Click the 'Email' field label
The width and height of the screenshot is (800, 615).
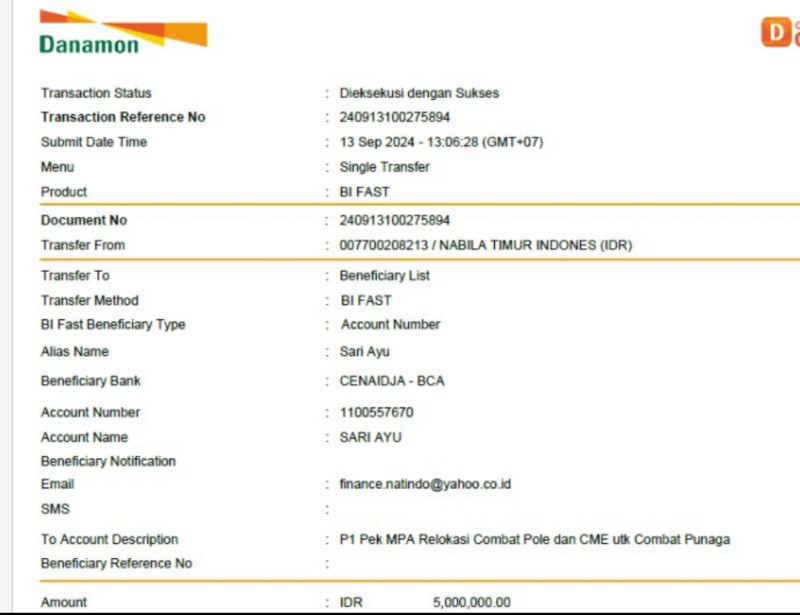[57, 484]
